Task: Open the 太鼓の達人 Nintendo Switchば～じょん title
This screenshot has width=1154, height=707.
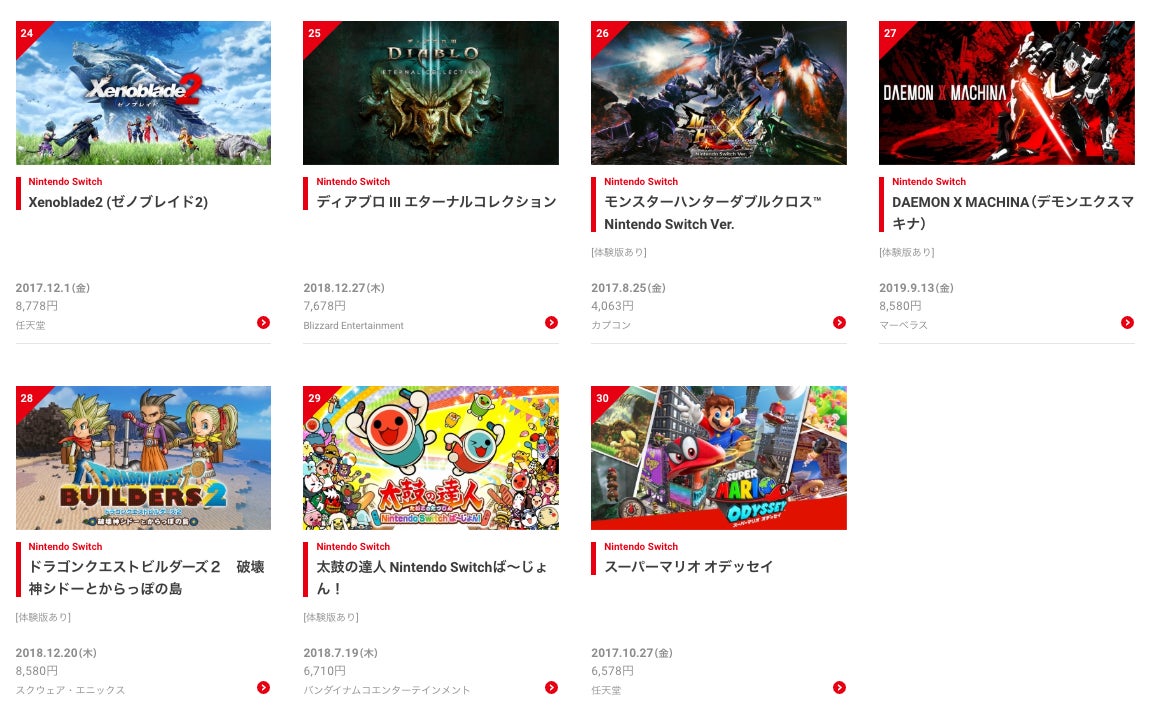Action: 432,578
